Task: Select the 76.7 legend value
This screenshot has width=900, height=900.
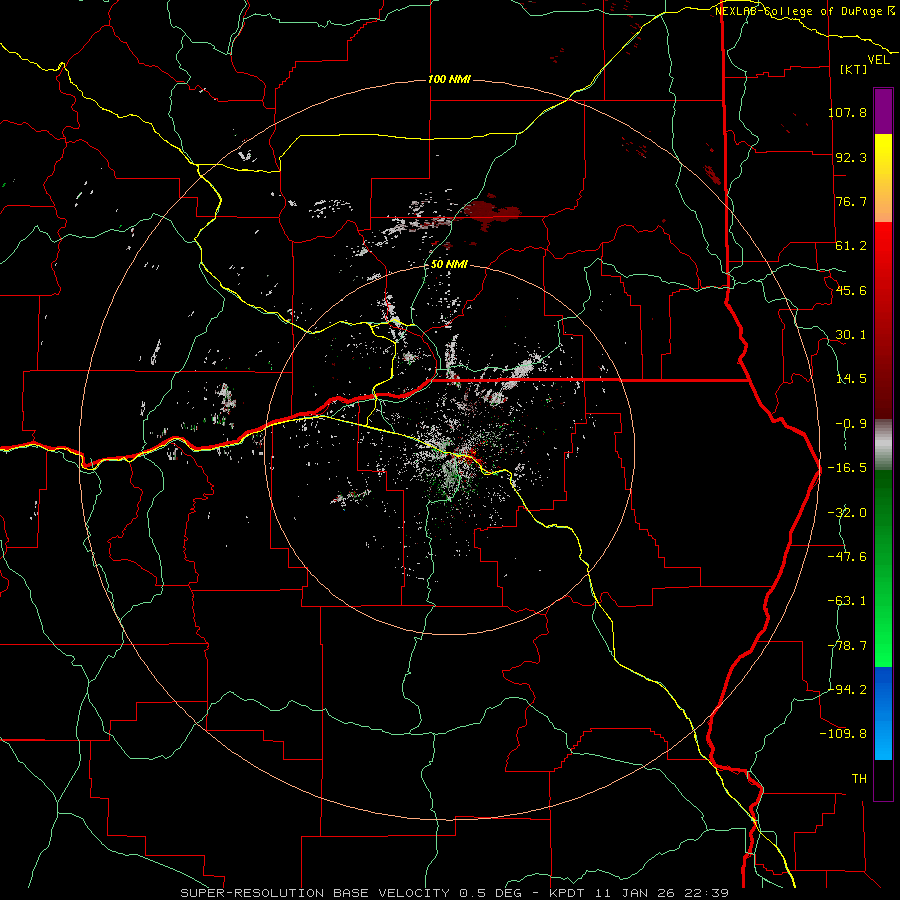Action: coord(851,201)
